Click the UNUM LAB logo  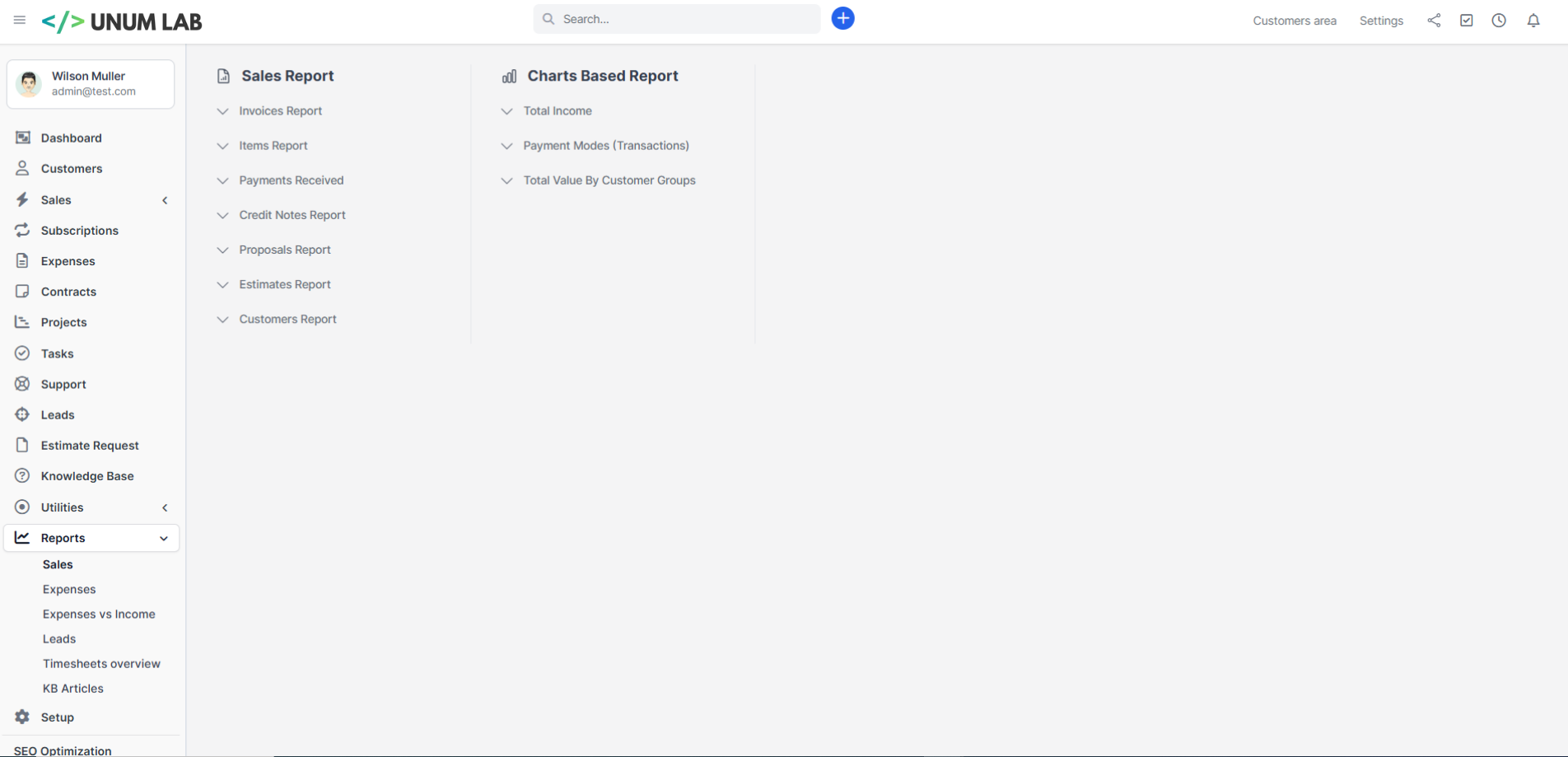122,21
